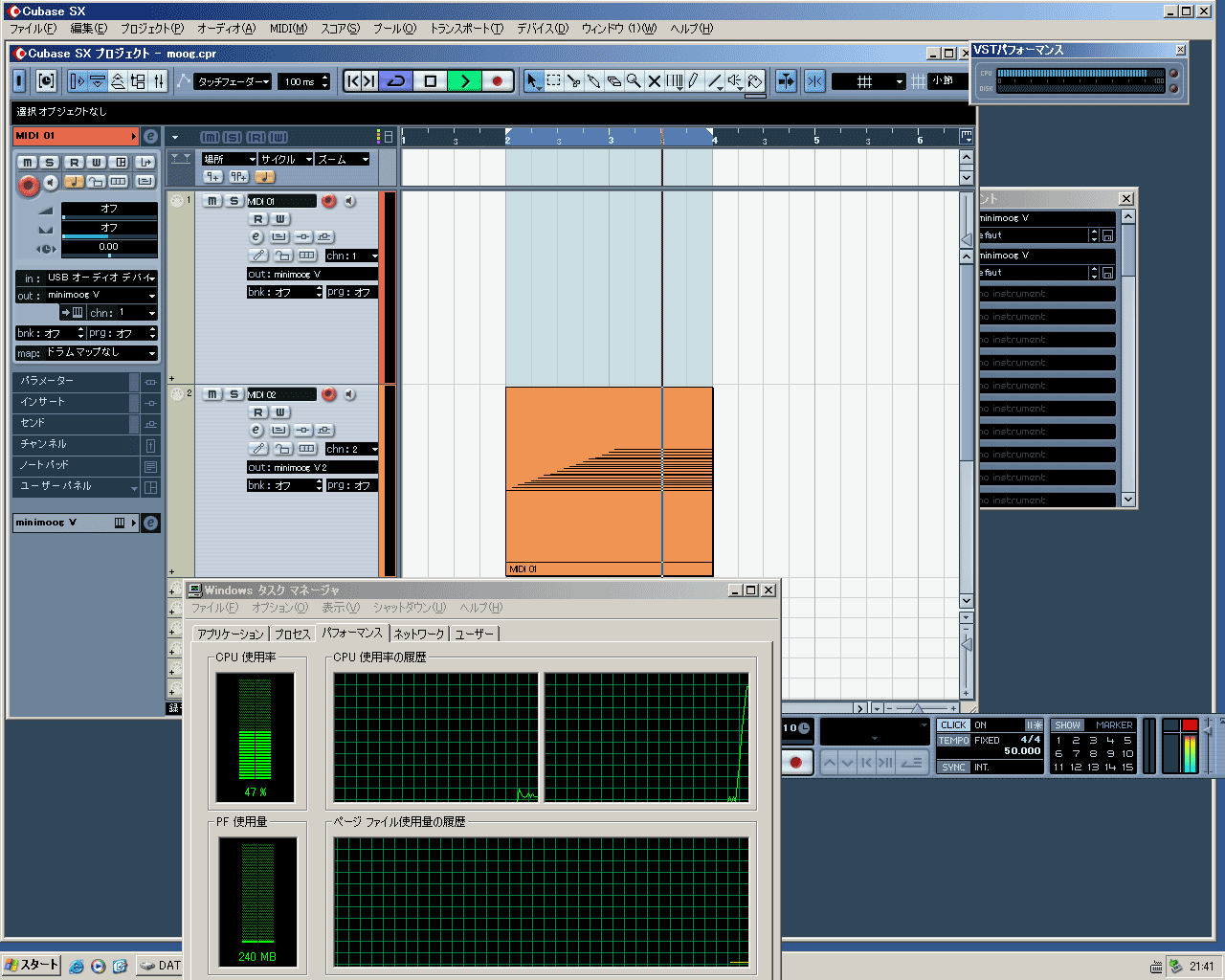Open the snap grid type dropdown

[x=868, y=81]
